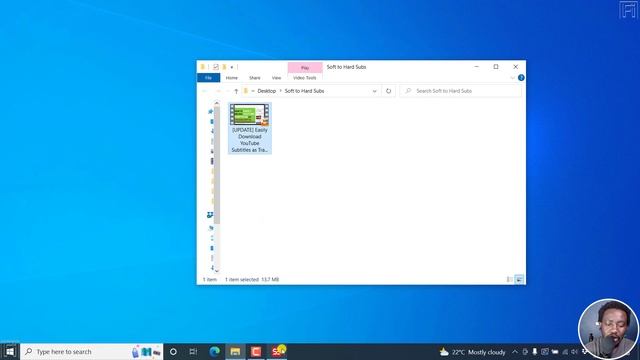Click the folder icon in title bar corner
The image size is (640, 360).
(202, 67)
